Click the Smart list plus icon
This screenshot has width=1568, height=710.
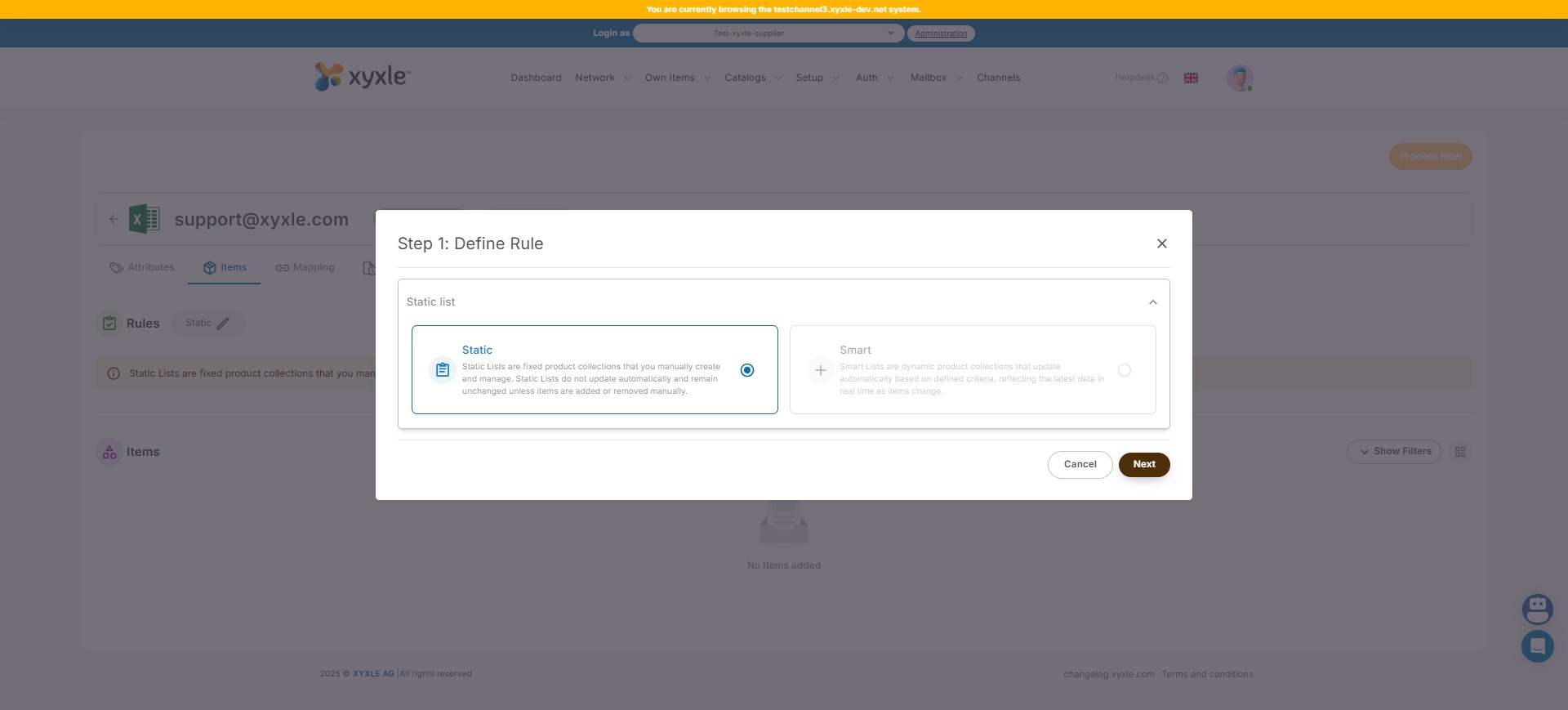[x=820, y=370]
